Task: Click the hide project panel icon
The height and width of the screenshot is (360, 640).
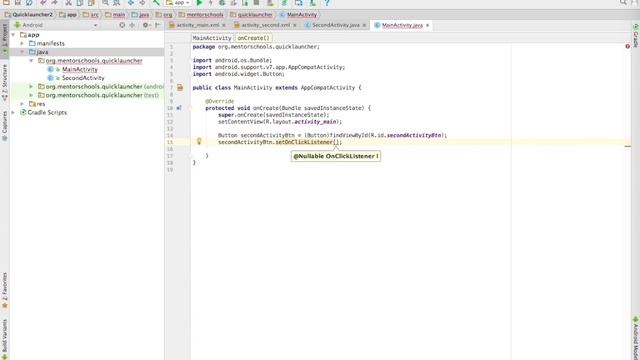Action: [x=158, y=25]
